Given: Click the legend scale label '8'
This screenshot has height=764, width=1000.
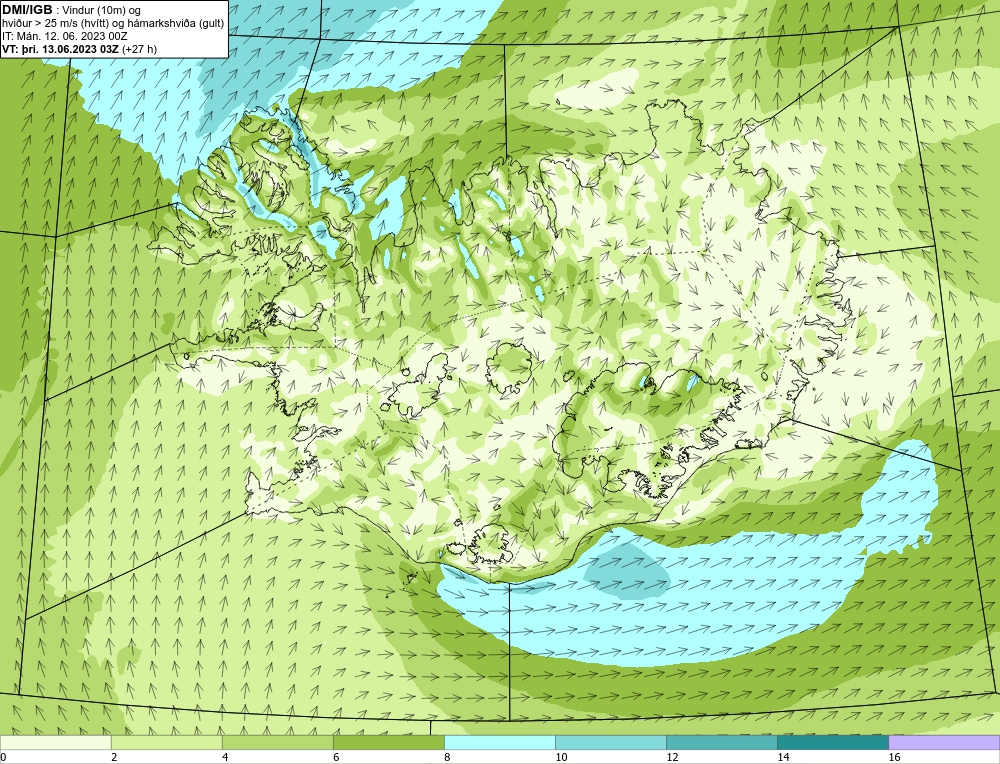Looking at the screenshot, I should 447,757.
